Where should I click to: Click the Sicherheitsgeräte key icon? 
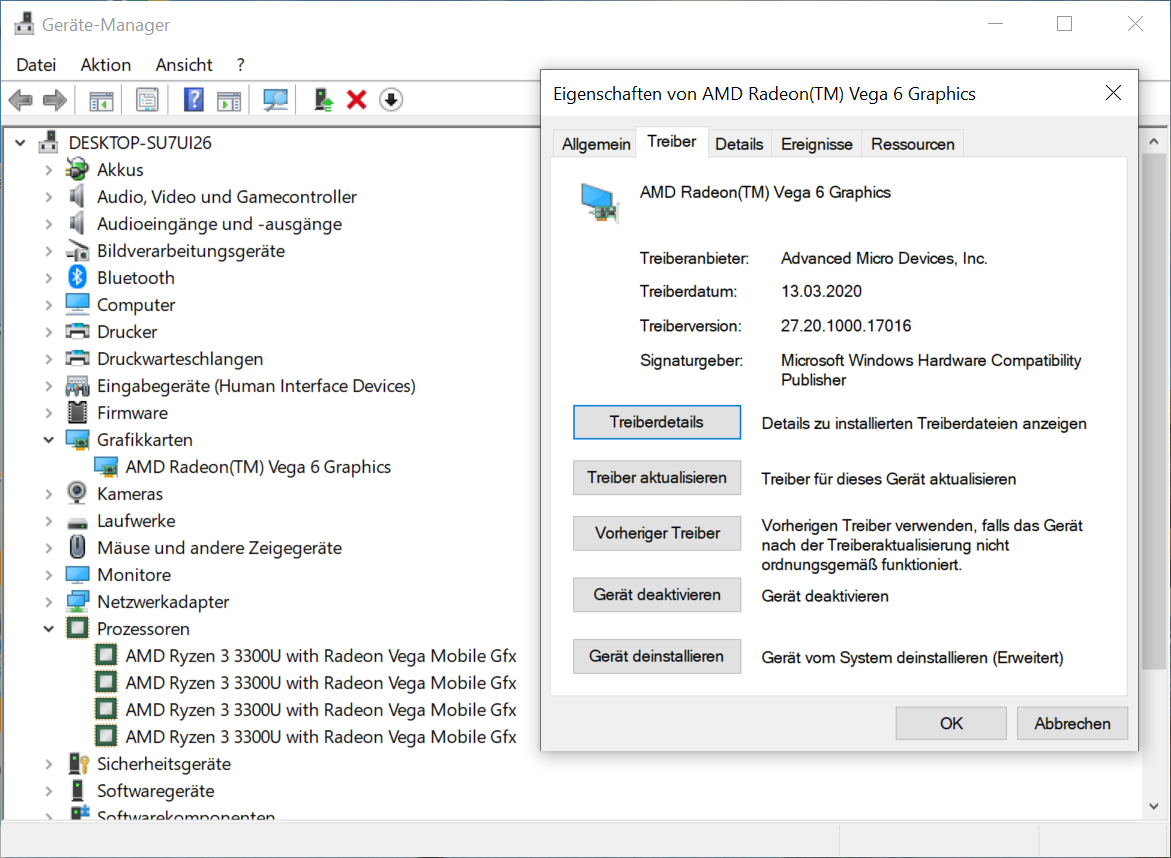tap(78, 763)
